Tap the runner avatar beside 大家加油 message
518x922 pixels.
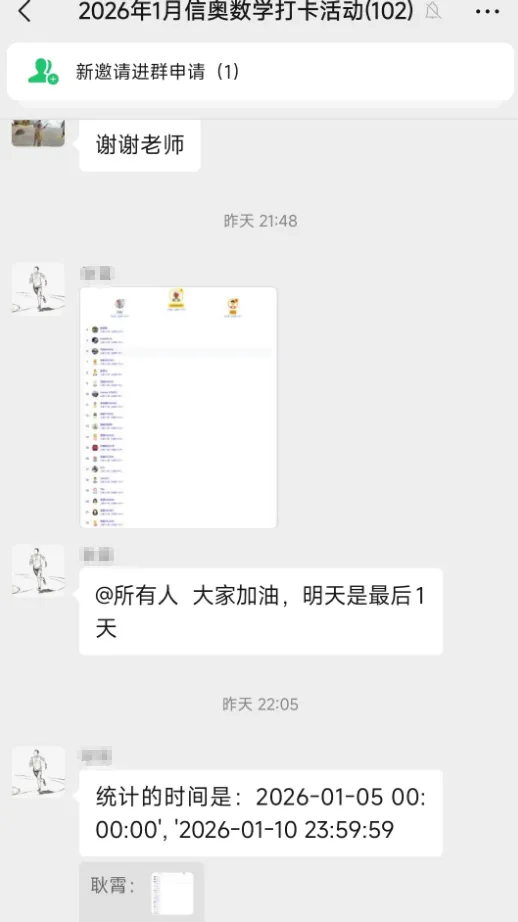(38, 571)
